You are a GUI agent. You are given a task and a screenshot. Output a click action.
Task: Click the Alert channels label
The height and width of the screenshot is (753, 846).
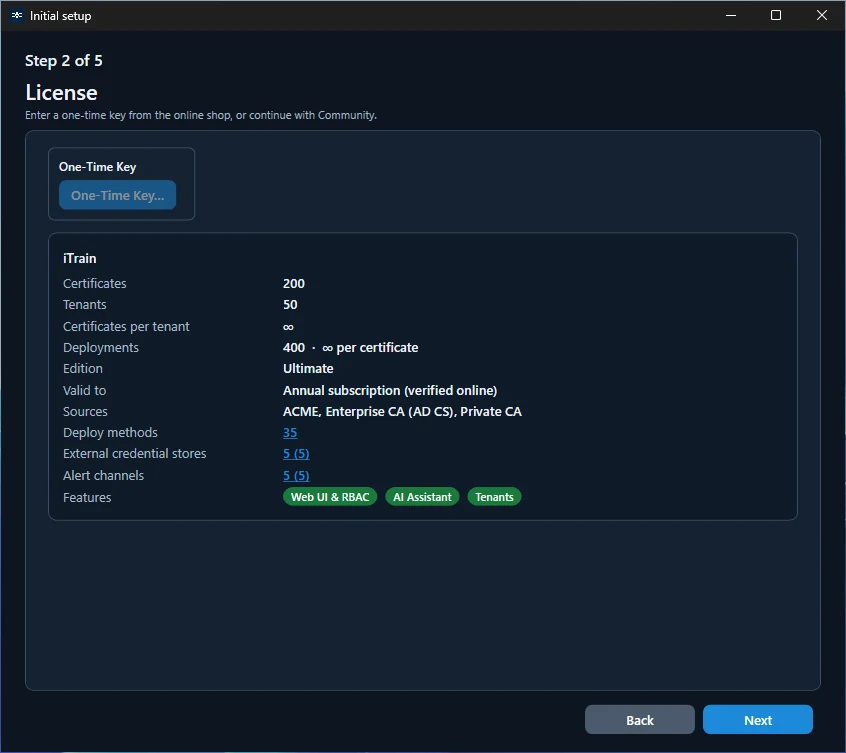point(103,476)
